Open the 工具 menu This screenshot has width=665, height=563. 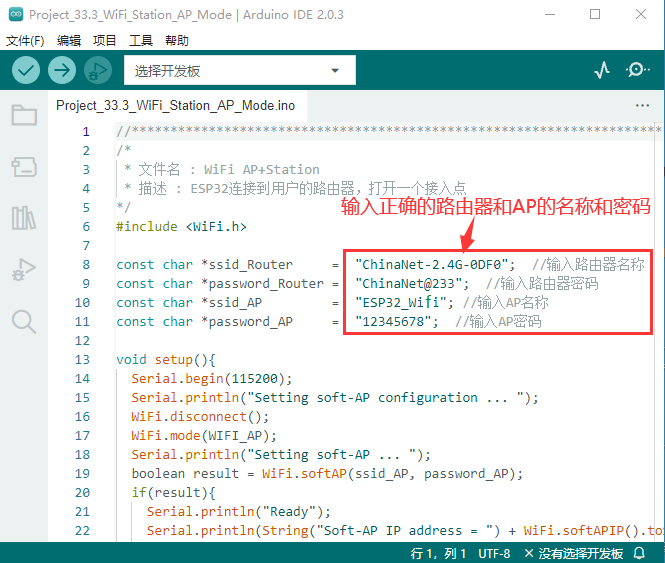coord(141,41)
